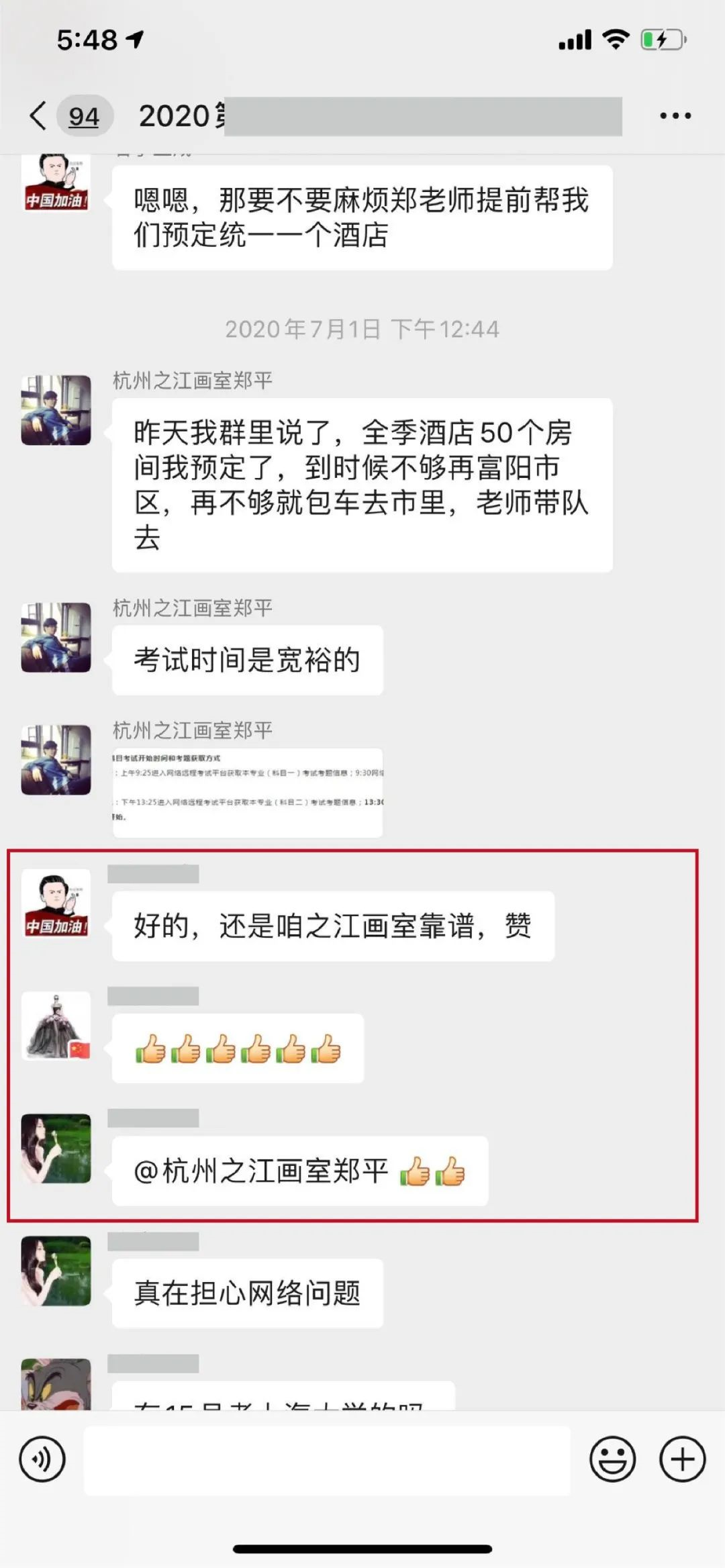Viewport: 725px width, 1568px height.
Task: Tap the message text input field
Action: coord(327,1461)
